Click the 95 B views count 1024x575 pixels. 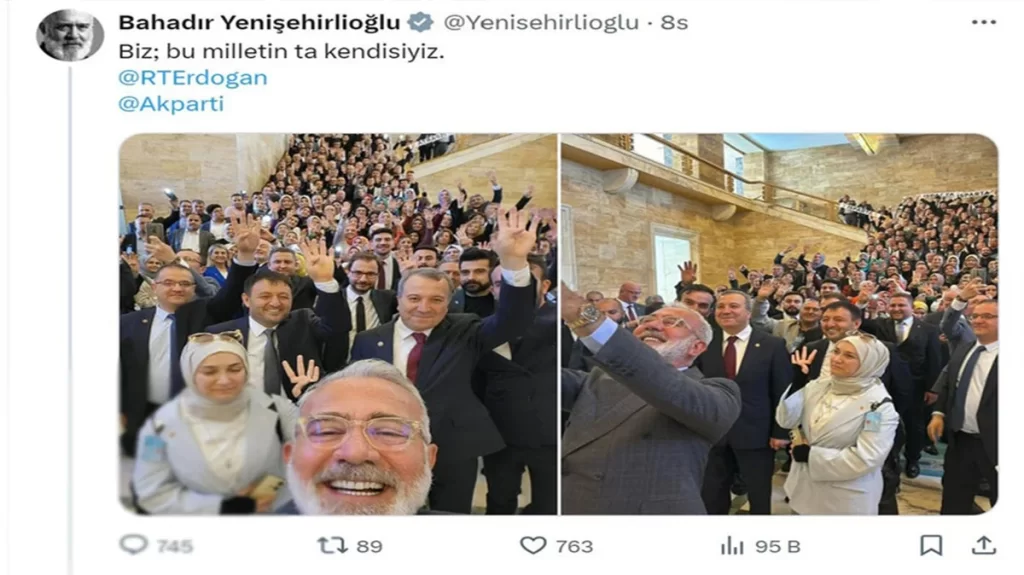777,546
